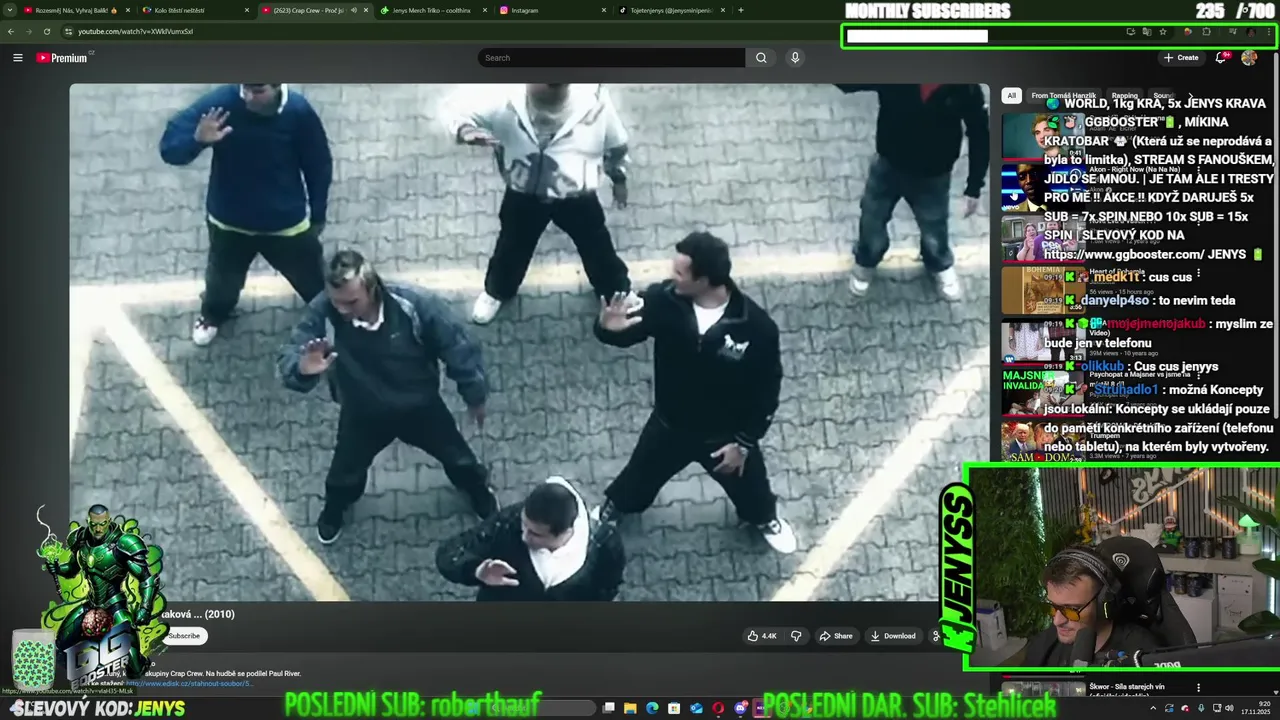
Task: Close the Instagram tab
Action: tap(604, 10)
